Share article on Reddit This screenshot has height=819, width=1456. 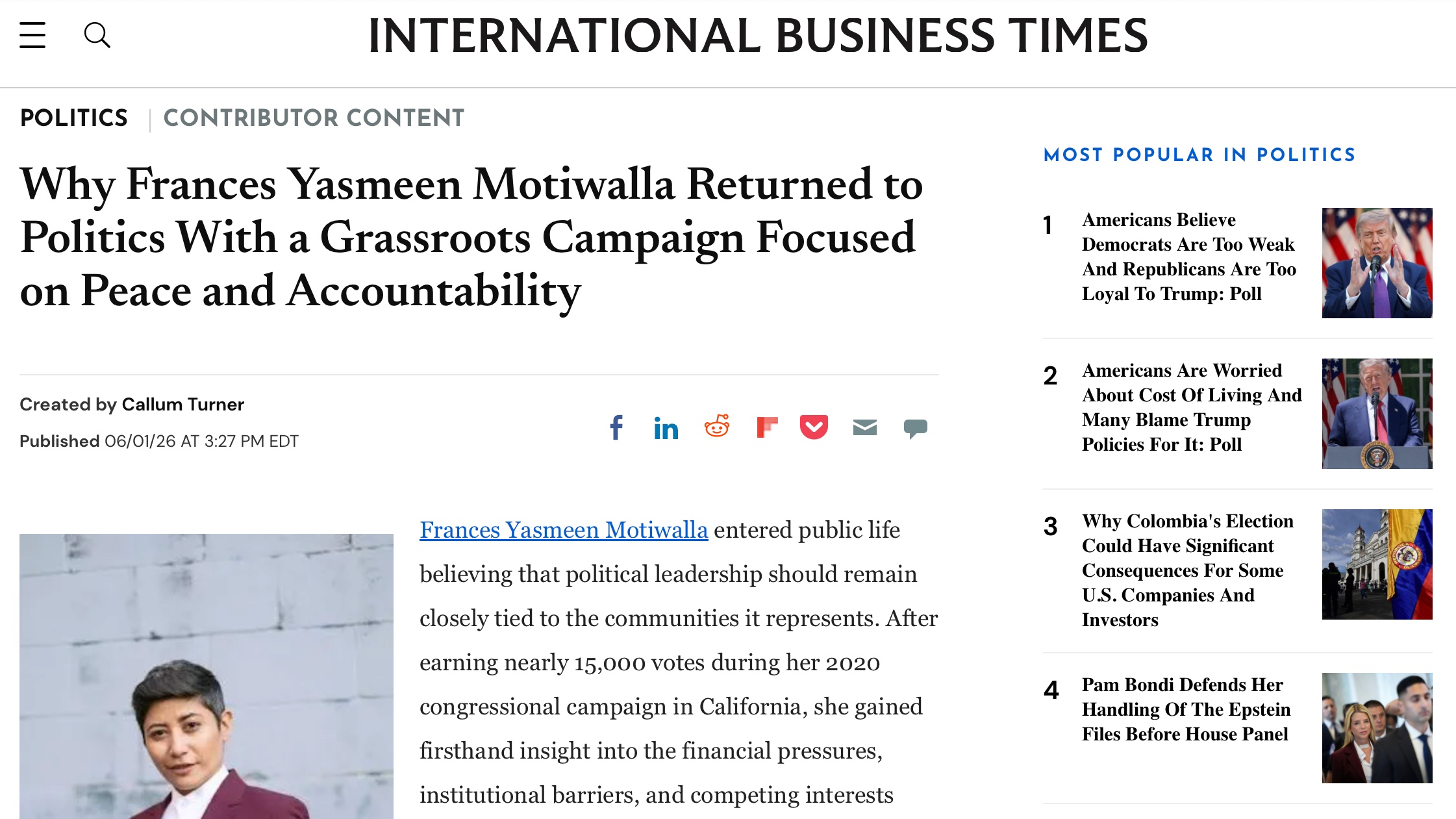(x=717, y=427)
